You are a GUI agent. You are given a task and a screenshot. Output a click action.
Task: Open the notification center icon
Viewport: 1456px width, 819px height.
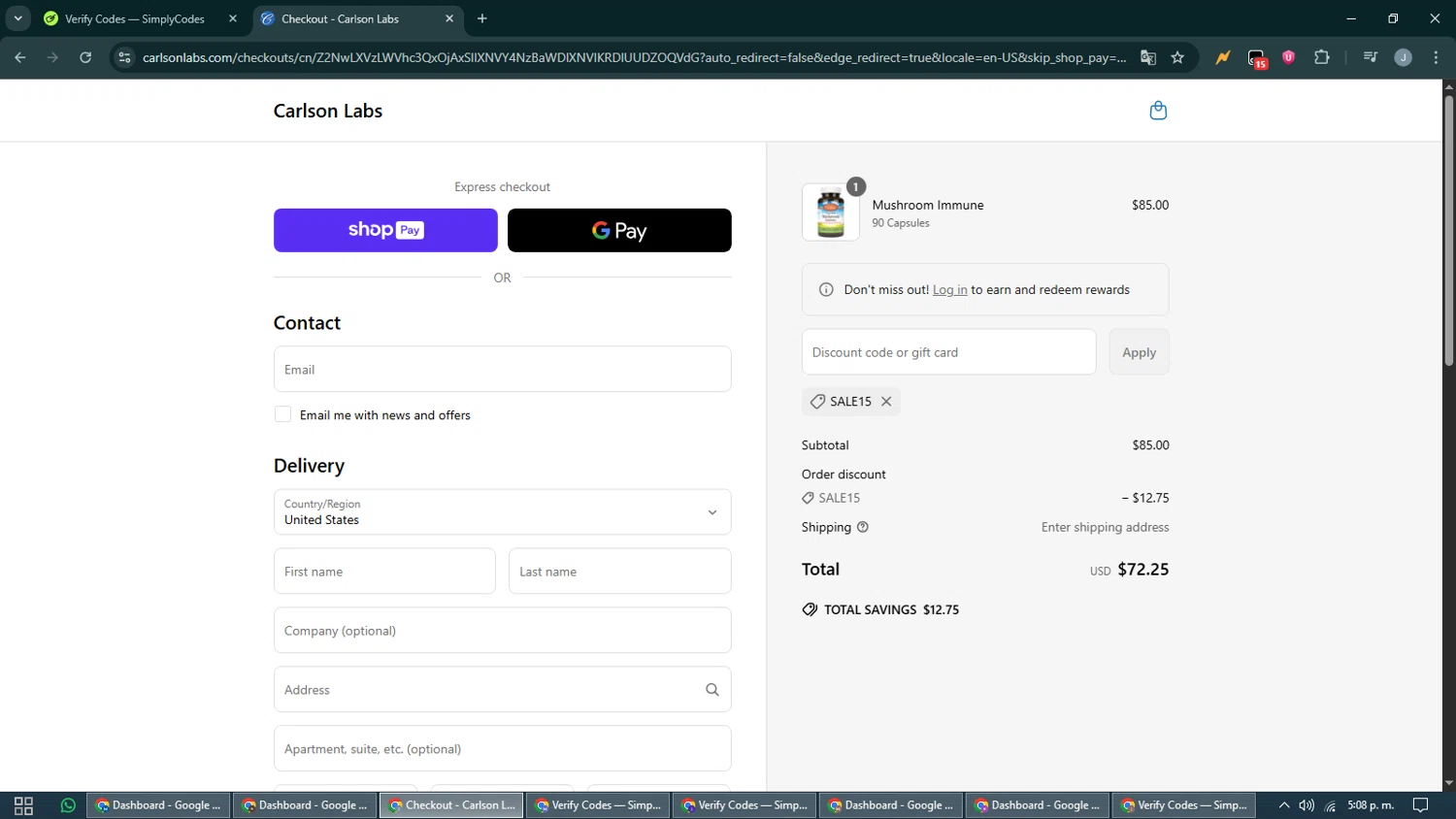pyautogui.click(x=1420, y=805)
